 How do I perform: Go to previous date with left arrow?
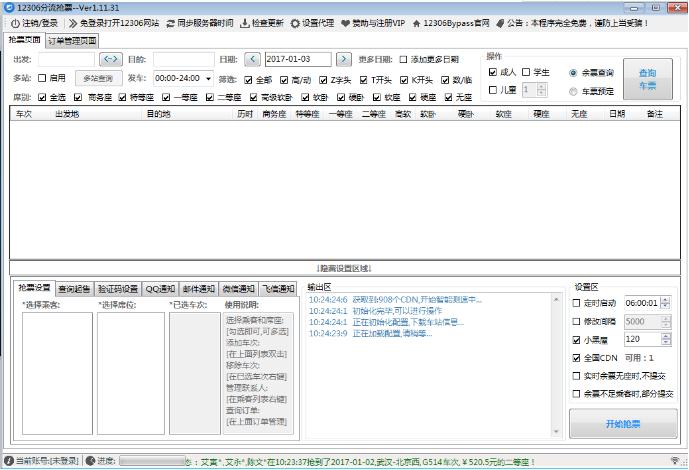(x=253, y=59)
